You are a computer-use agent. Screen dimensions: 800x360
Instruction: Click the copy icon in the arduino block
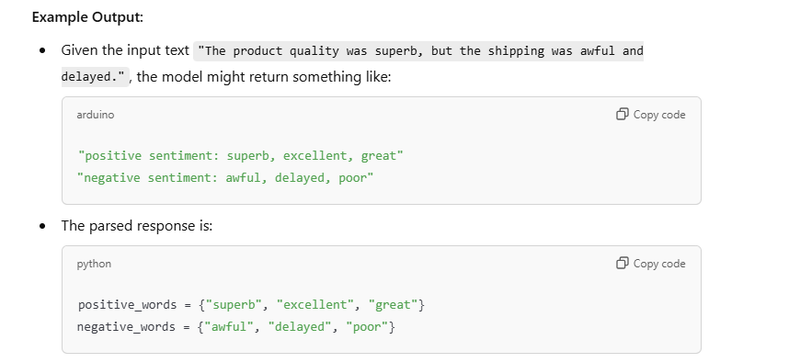[x=622, y=114]
